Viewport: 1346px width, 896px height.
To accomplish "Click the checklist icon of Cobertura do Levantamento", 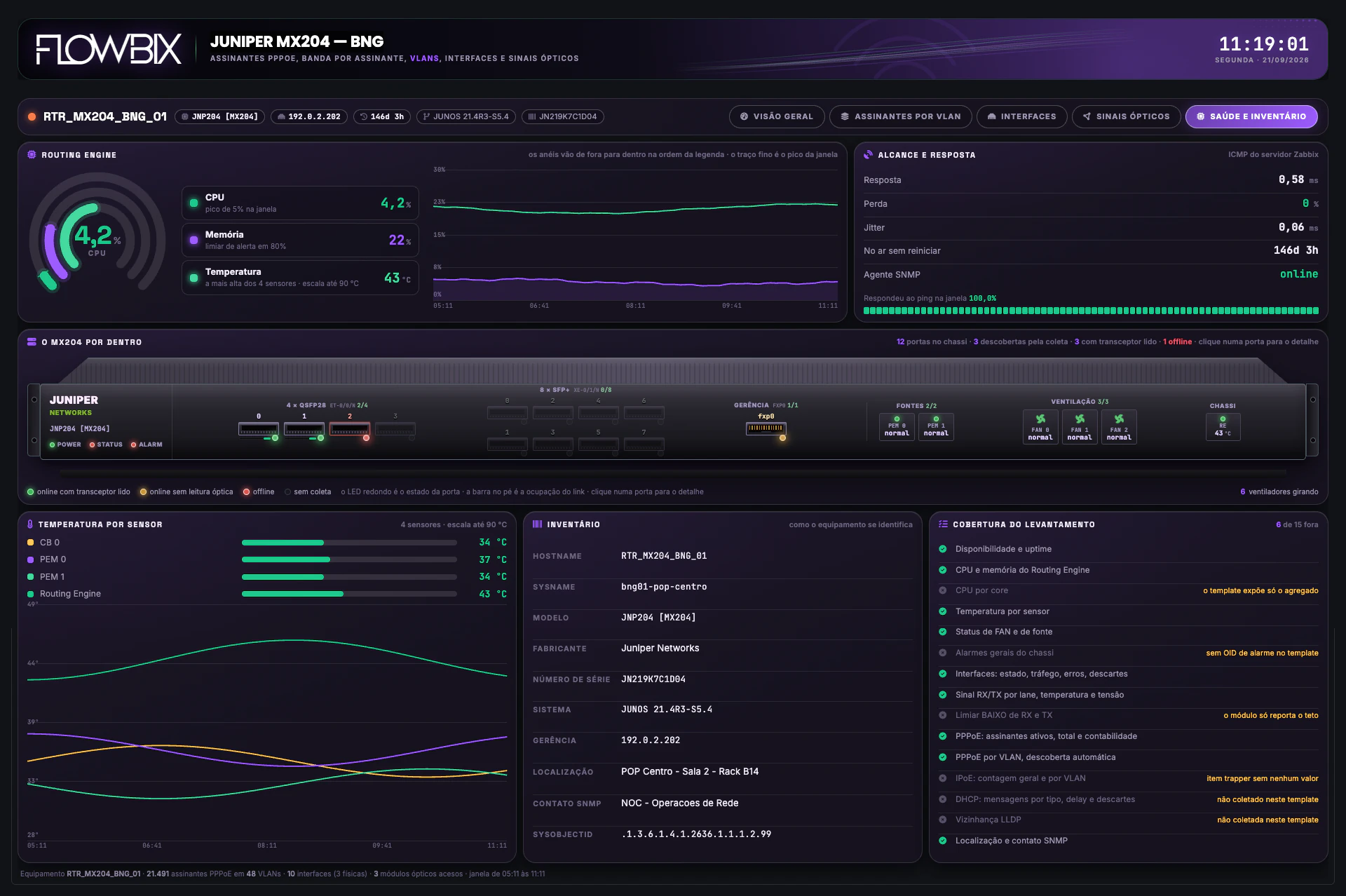I will coord(943,524).
